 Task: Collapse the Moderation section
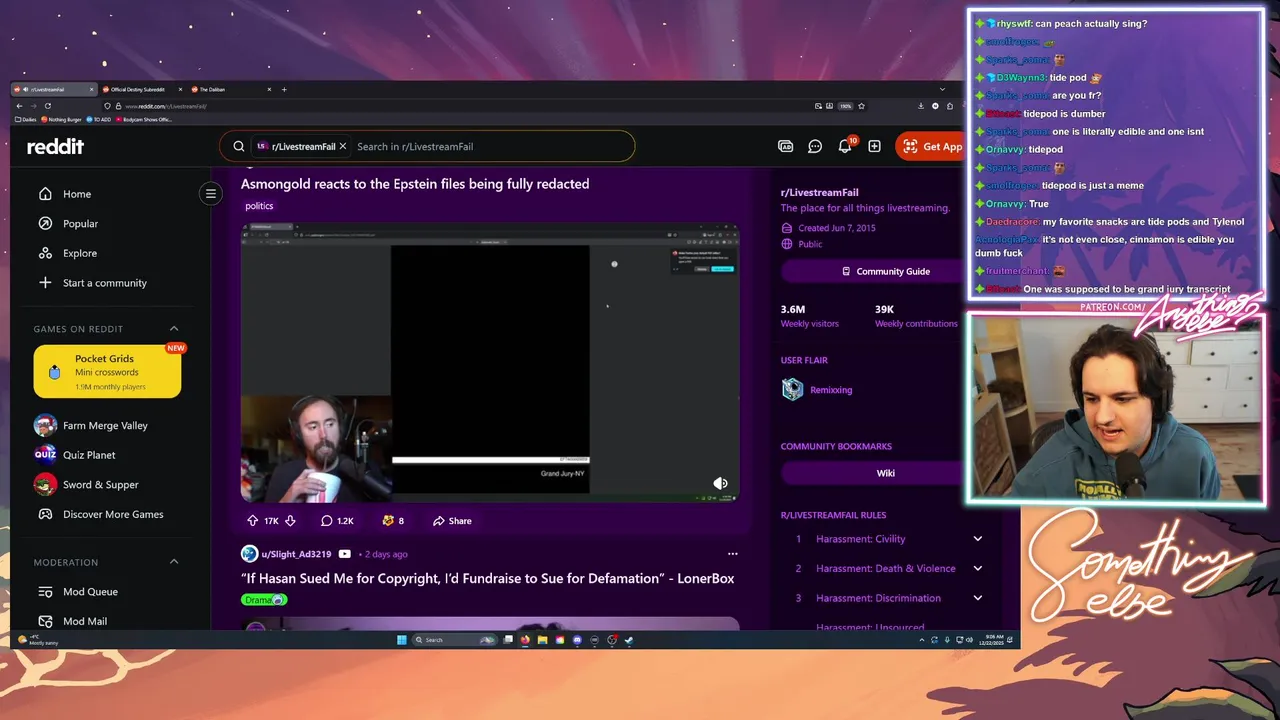coord(174,562)
